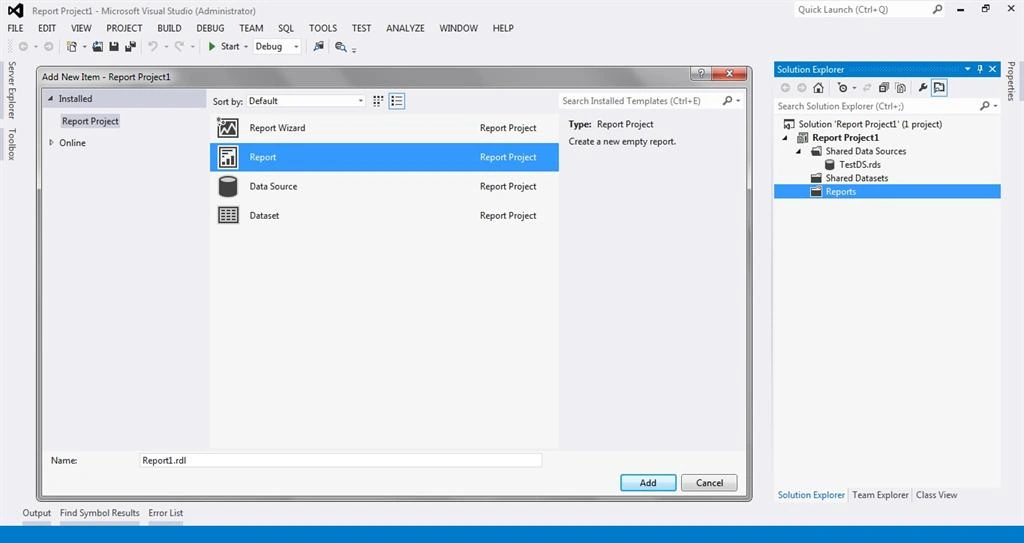Click the Save All toolbar icon
Screen dimensions: 1024x543
[x=131, y=46]
